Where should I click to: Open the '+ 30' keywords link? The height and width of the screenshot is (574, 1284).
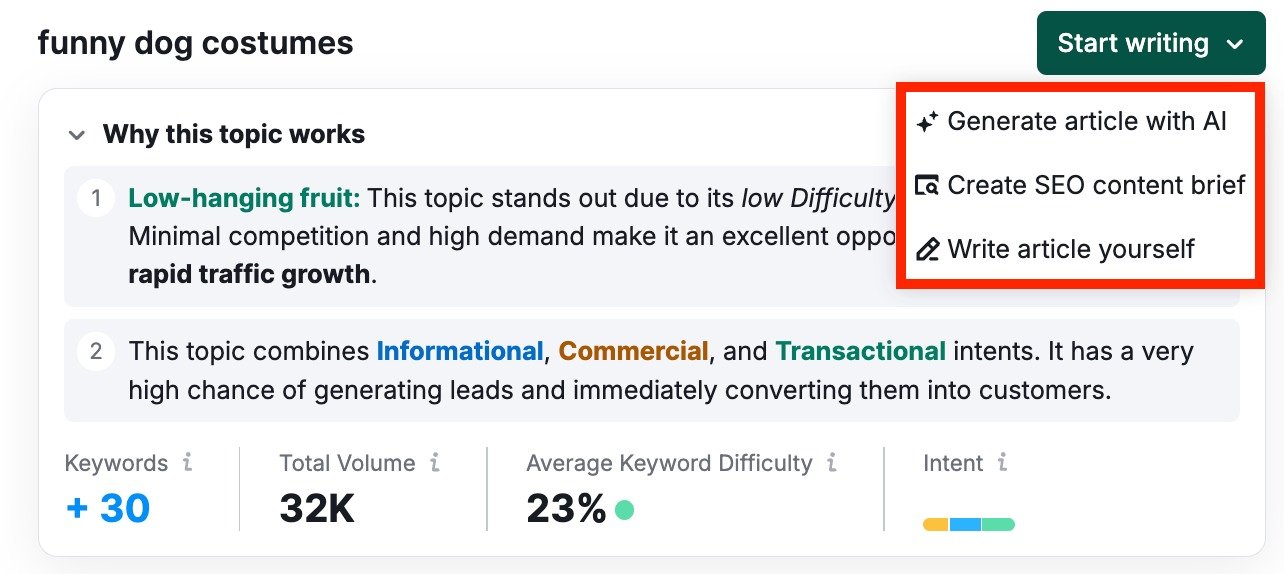[x=108, y=509]
